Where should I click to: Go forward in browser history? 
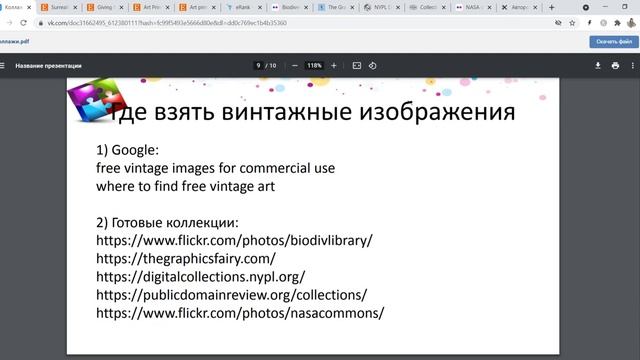coord(9,23)
